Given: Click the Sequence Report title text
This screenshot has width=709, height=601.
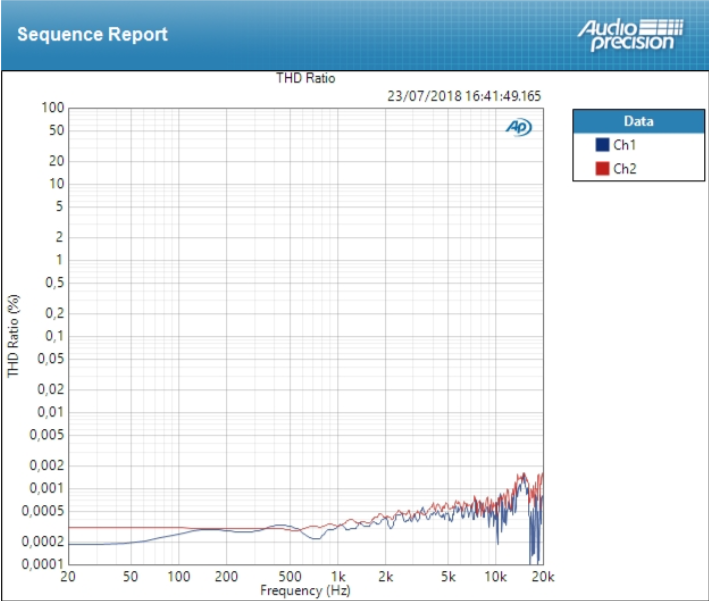Looking at the screenshot, I should coord(92,34).
